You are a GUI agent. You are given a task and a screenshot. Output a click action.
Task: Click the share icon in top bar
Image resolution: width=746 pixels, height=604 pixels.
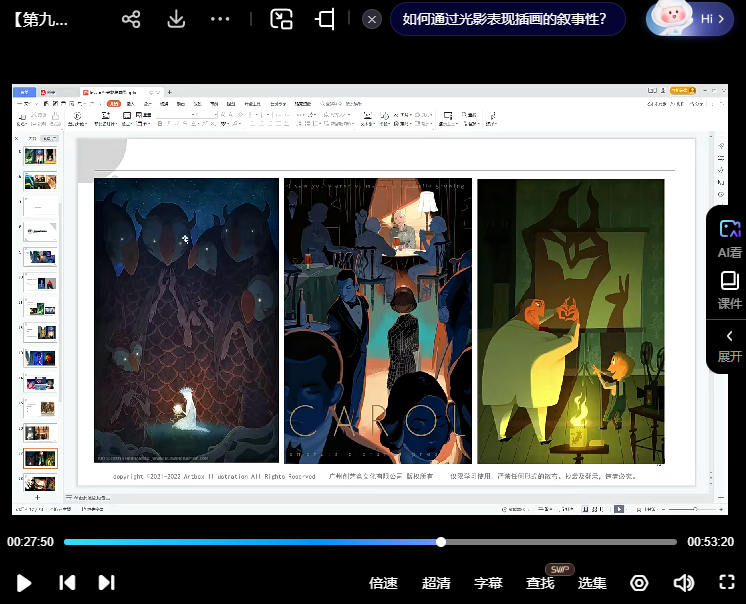[131, 19]
